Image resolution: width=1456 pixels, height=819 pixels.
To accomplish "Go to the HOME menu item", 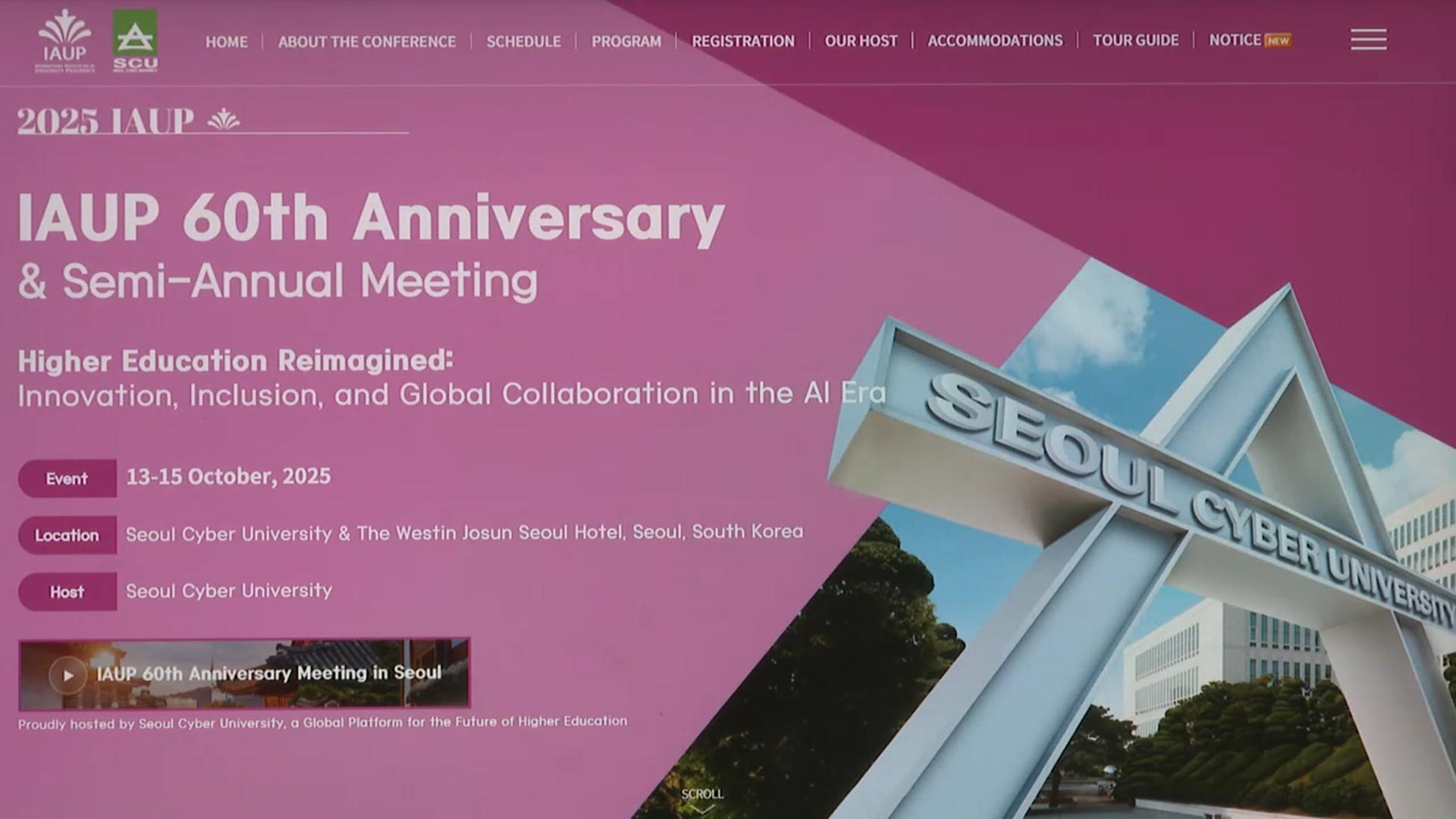I will (227, 42).
